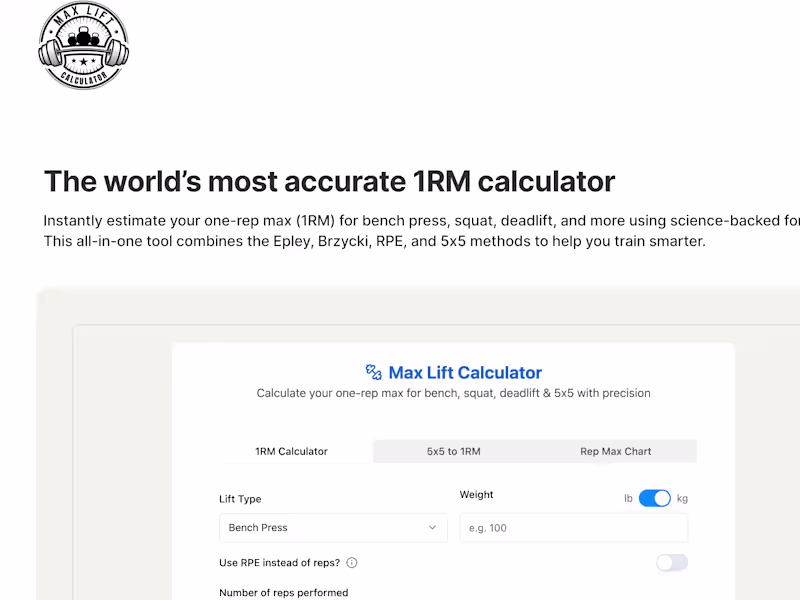Click the Weight input field
Viewport: 800px width, 600px height.
573,527
